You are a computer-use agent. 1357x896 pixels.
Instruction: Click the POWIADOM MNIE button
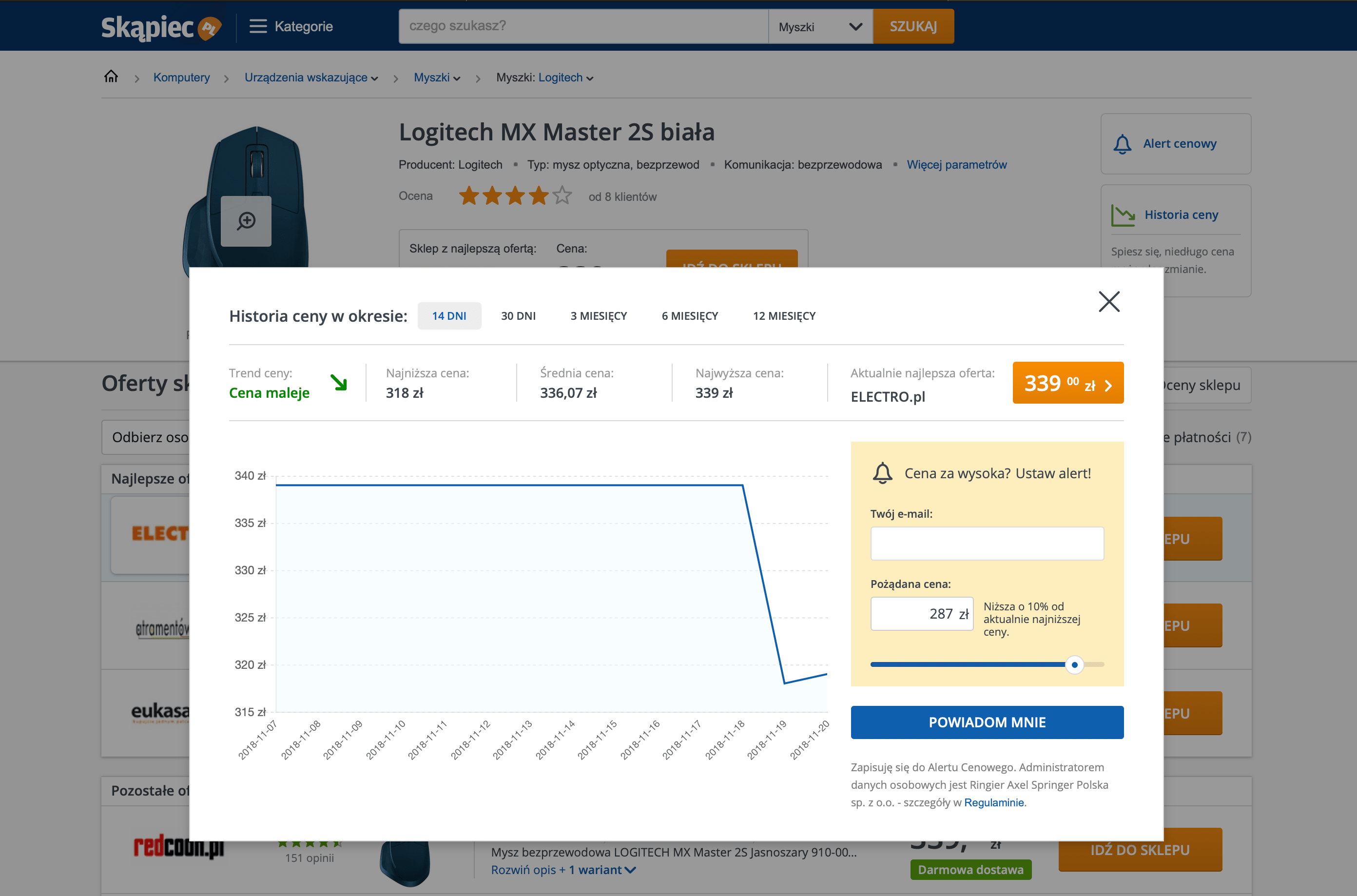[x=987, y=722]
